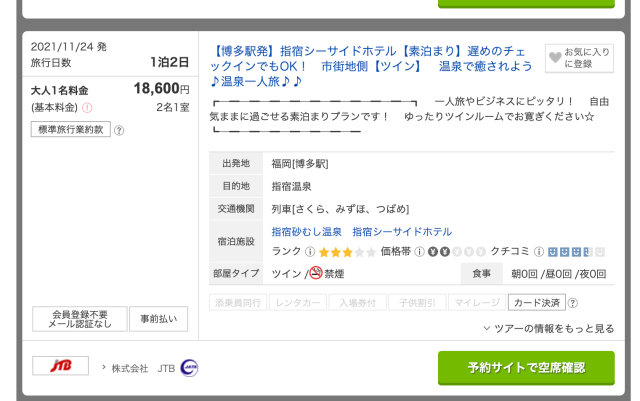Click the no-smoking 禁煙 icon
Screen dimensions: 640x401
316,272
